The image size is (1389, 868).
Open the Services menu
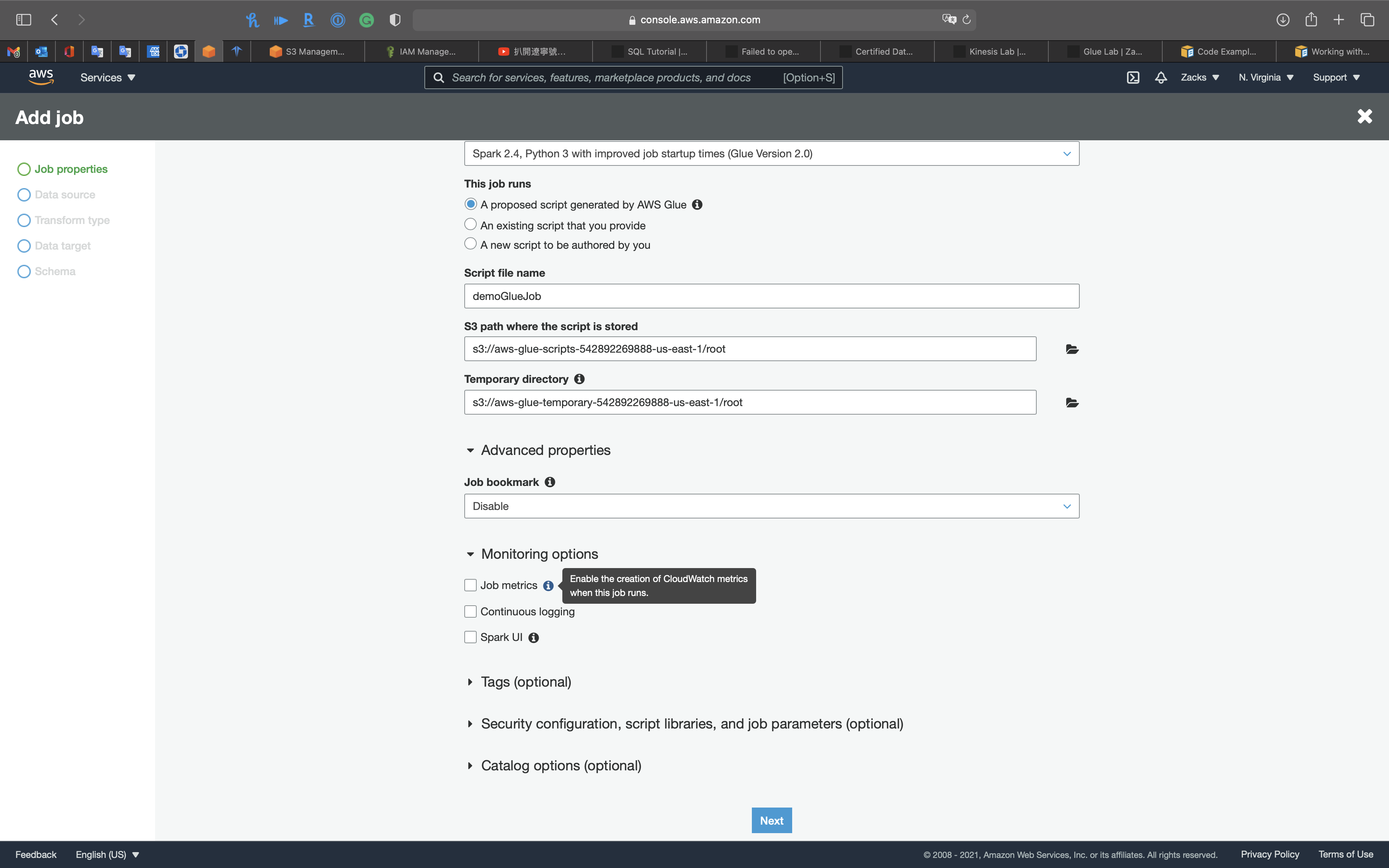[107, 77]
